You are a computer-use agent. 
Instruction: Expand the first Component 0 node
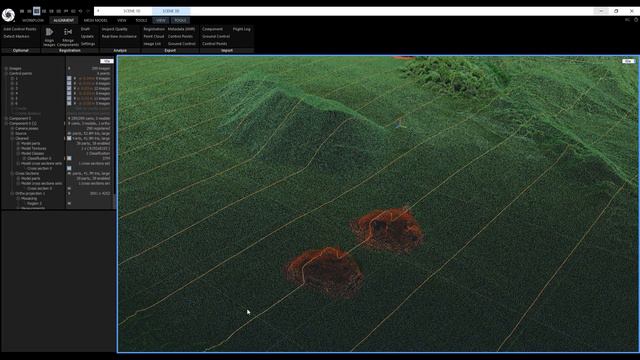[x=6, y=118]
